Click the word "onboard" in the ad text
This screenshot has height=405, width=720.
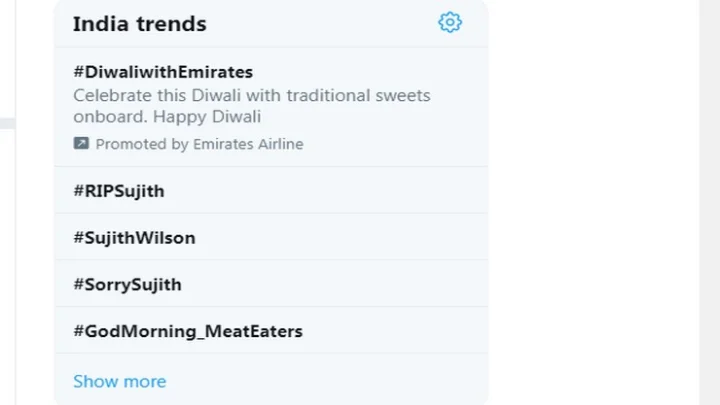pos(106,117)
